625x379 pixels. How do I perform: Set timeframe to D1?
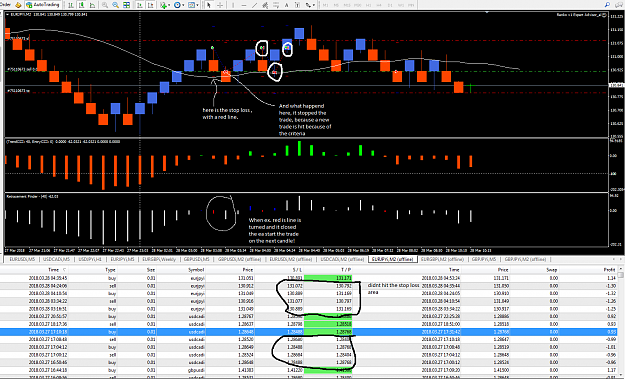(x=390, y=5)
